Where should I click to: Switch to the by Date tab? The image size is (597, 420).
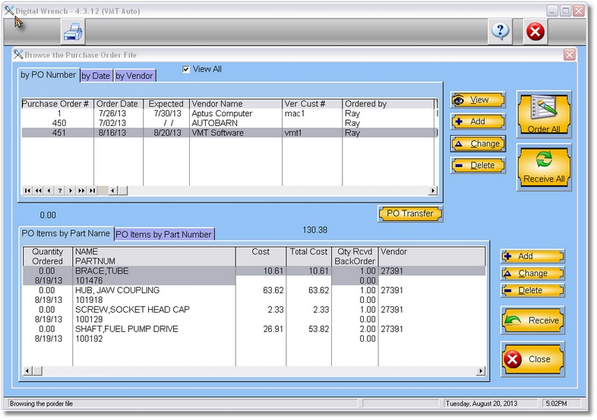tap(96, 76)
